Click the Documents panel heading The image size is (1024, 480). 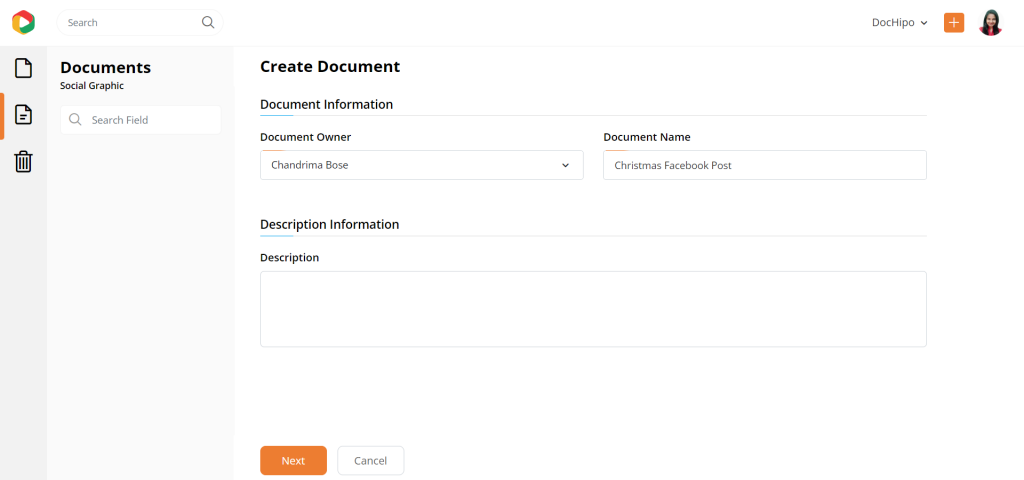(x=105, y=67)
